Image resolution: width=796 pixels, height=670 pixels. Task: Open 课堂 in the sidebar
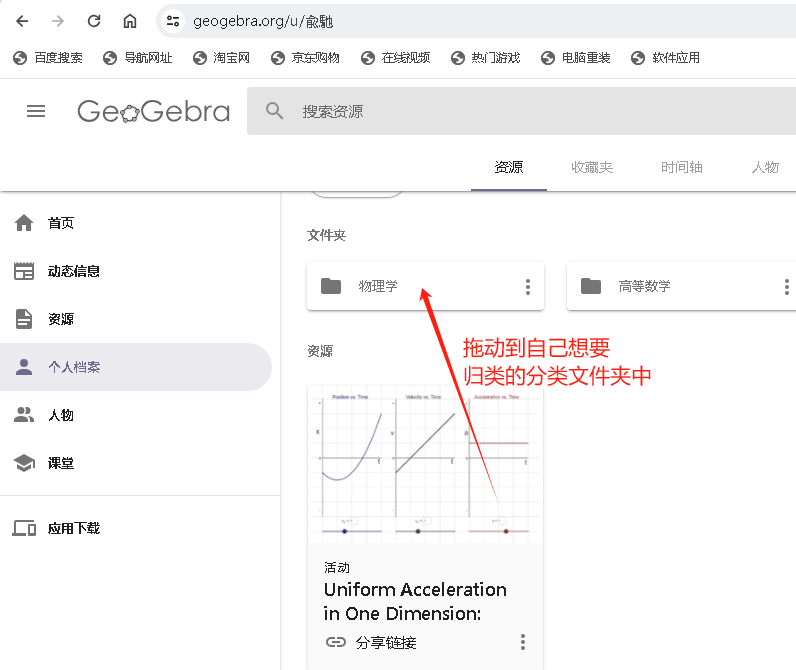coord(136,463)
